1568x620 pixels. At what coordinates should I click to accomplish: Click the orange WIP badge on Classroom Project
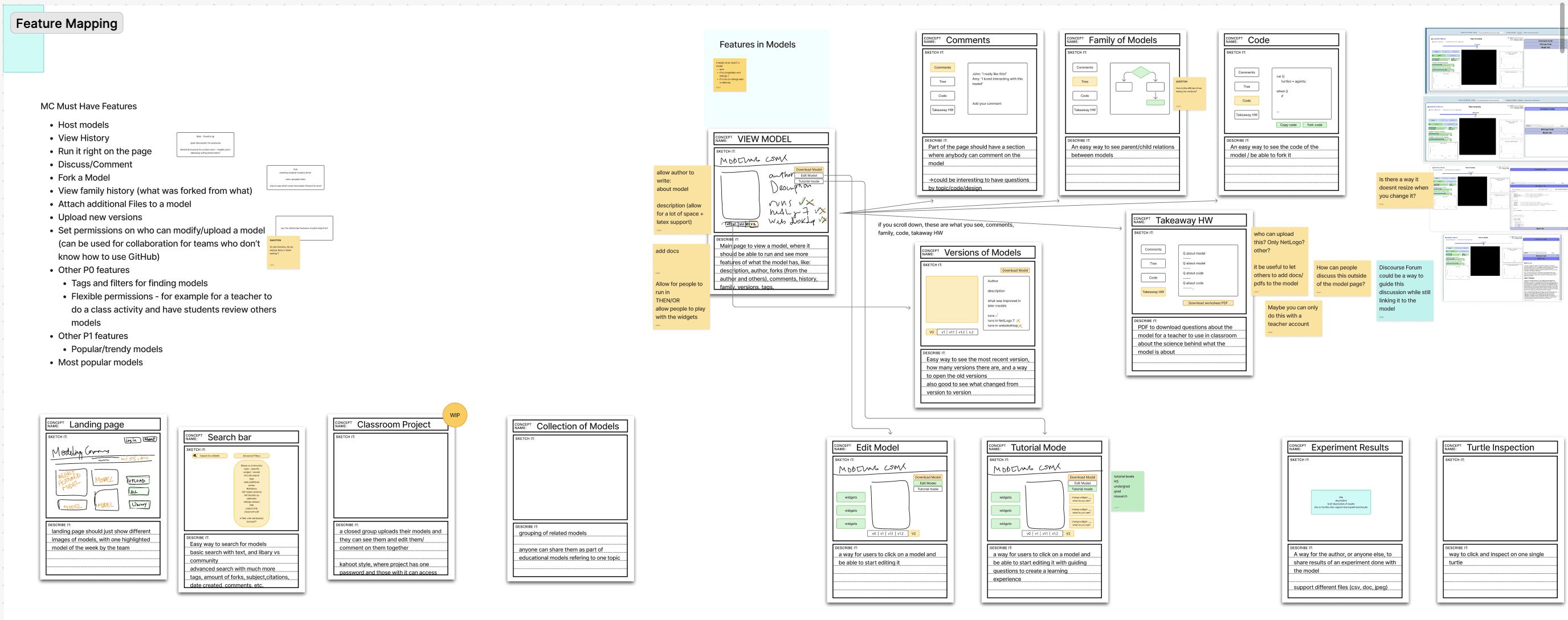tap(455, 415)
